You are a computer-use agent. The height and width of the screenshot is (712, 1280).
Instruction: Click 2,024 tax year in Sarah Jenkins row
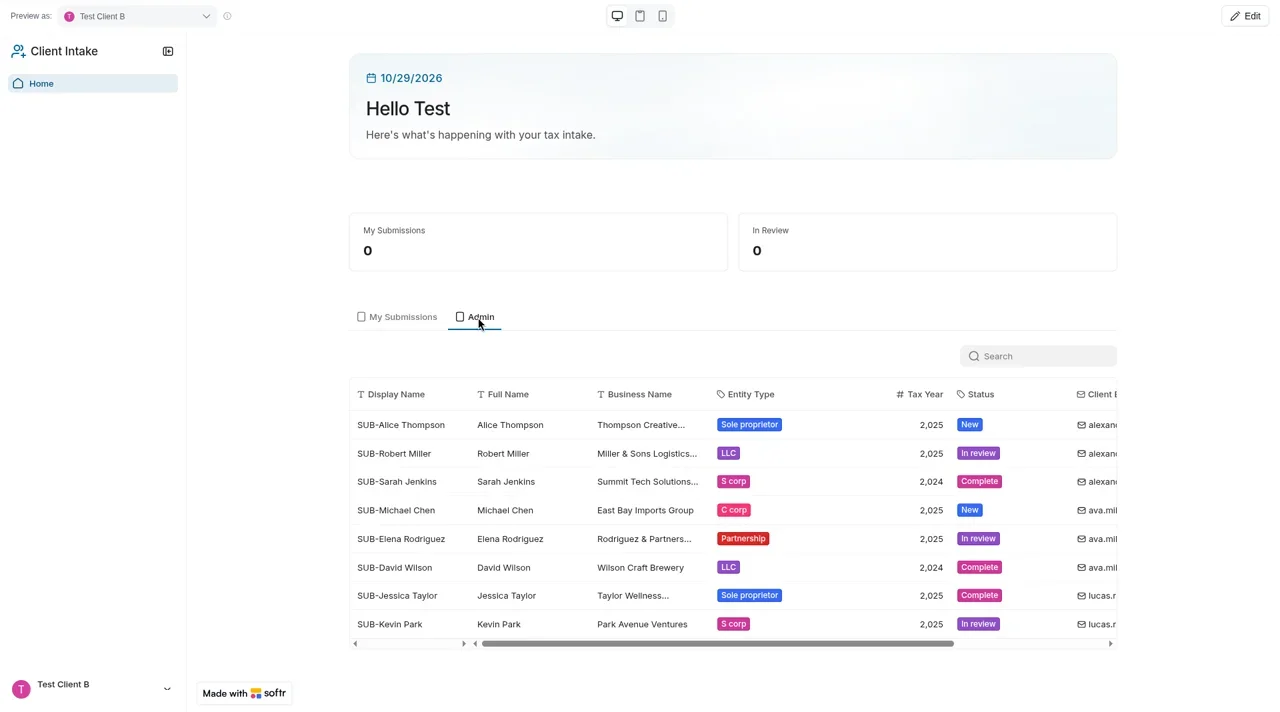coord(931,482)
